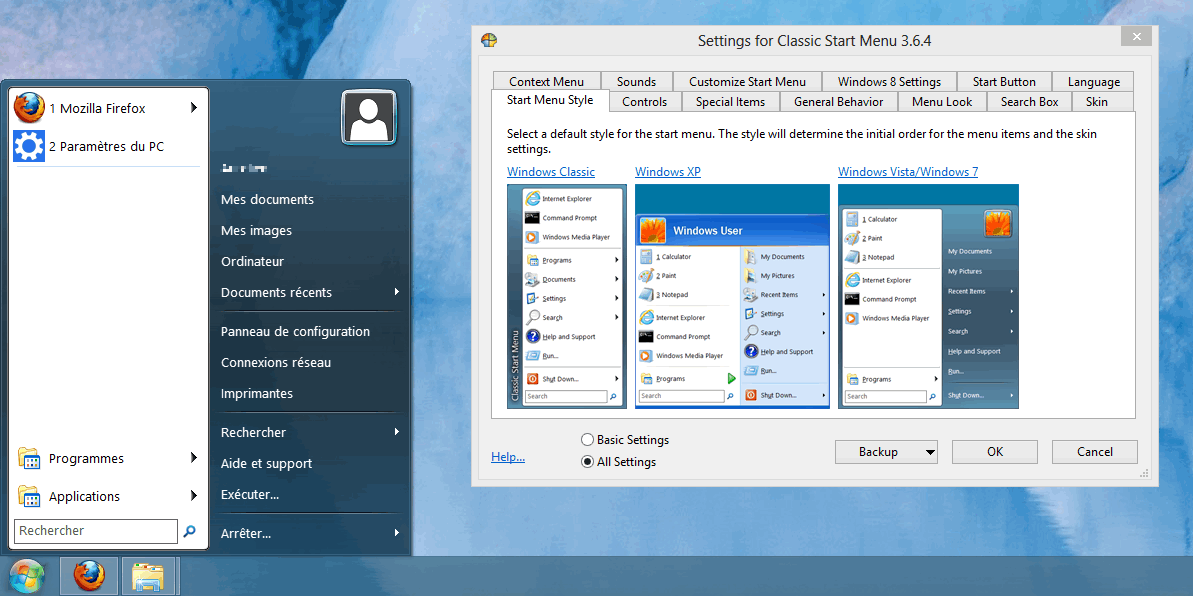Open the Windows 8 Settings tab
This screenshot has width=1193, height=596.
click(x=889, y=81)
